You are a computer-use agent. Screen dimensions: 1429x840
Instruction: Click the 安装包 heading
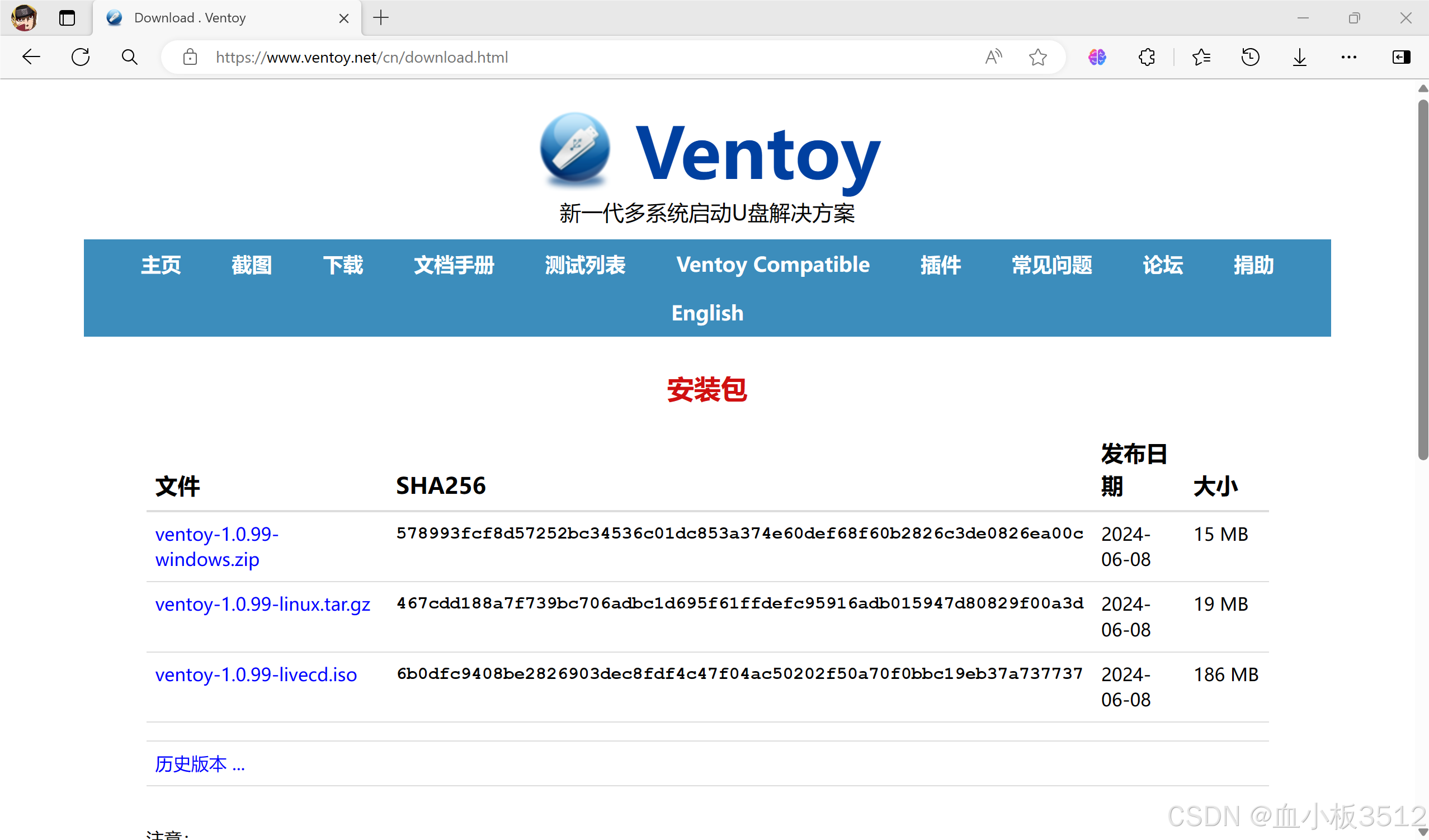[707, 390]
